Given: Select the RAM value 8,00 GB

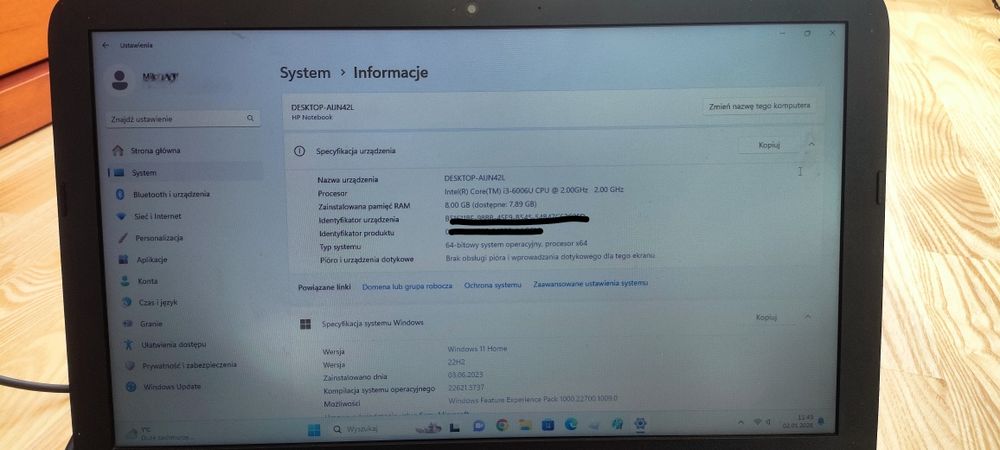Looking at the screenshot, I should (x=490, y=205).
